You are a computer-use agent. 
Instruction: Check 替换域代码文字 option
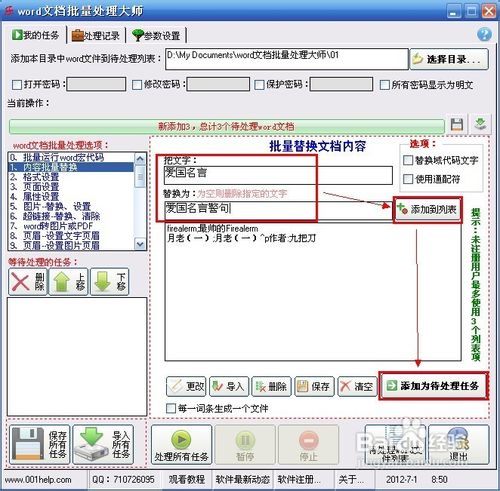(x=408, y=160)
